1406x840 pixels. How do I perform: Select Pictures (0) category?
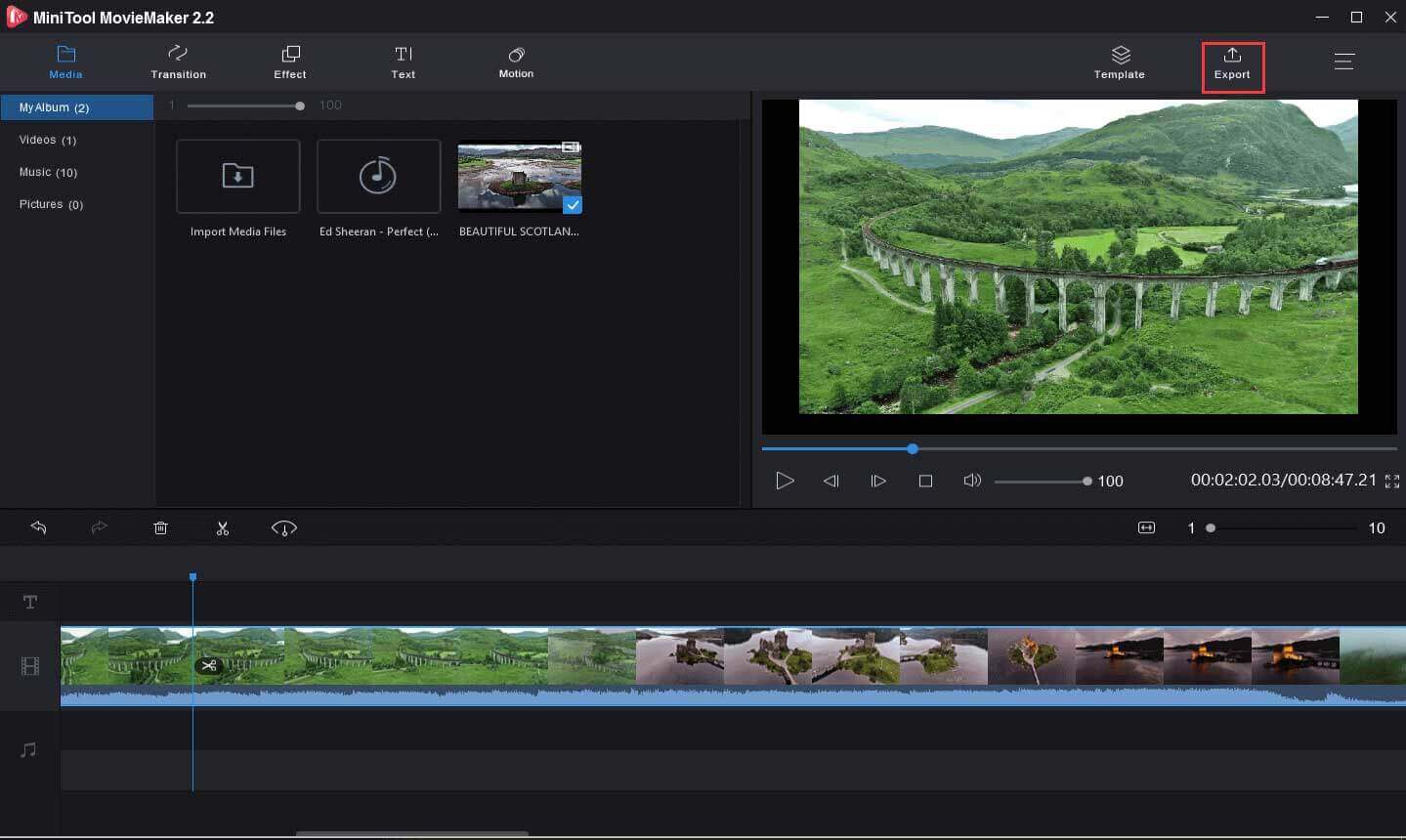[x=51, y=204]
